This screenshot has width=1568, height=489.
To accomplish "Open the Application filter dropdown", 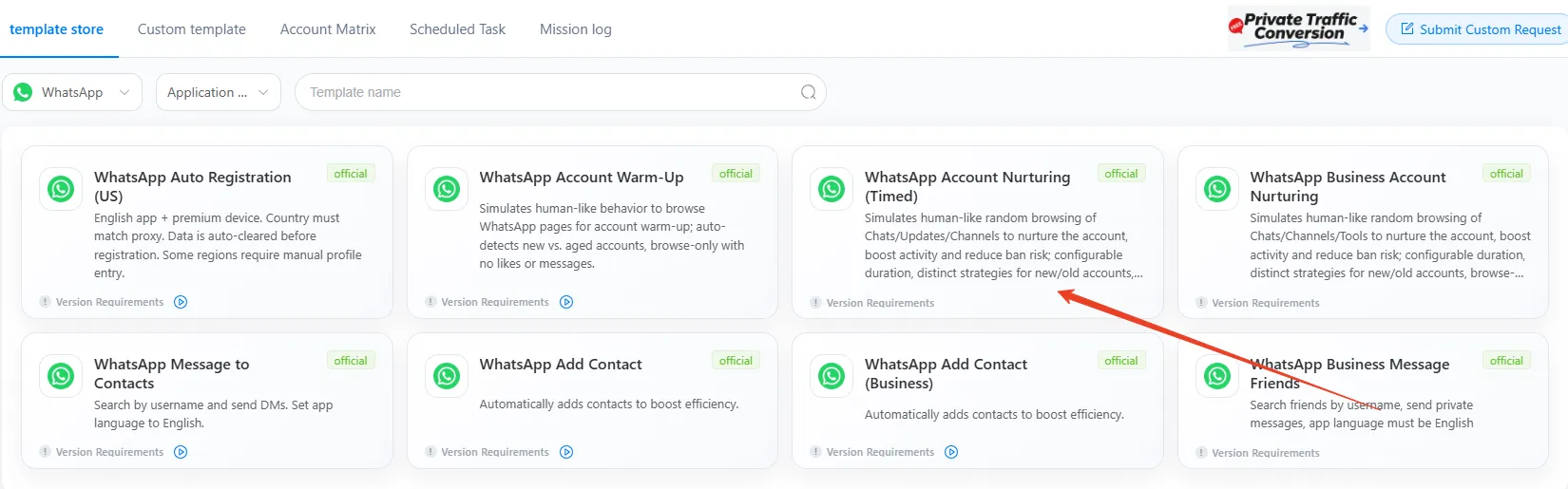I will click(219, 92).
